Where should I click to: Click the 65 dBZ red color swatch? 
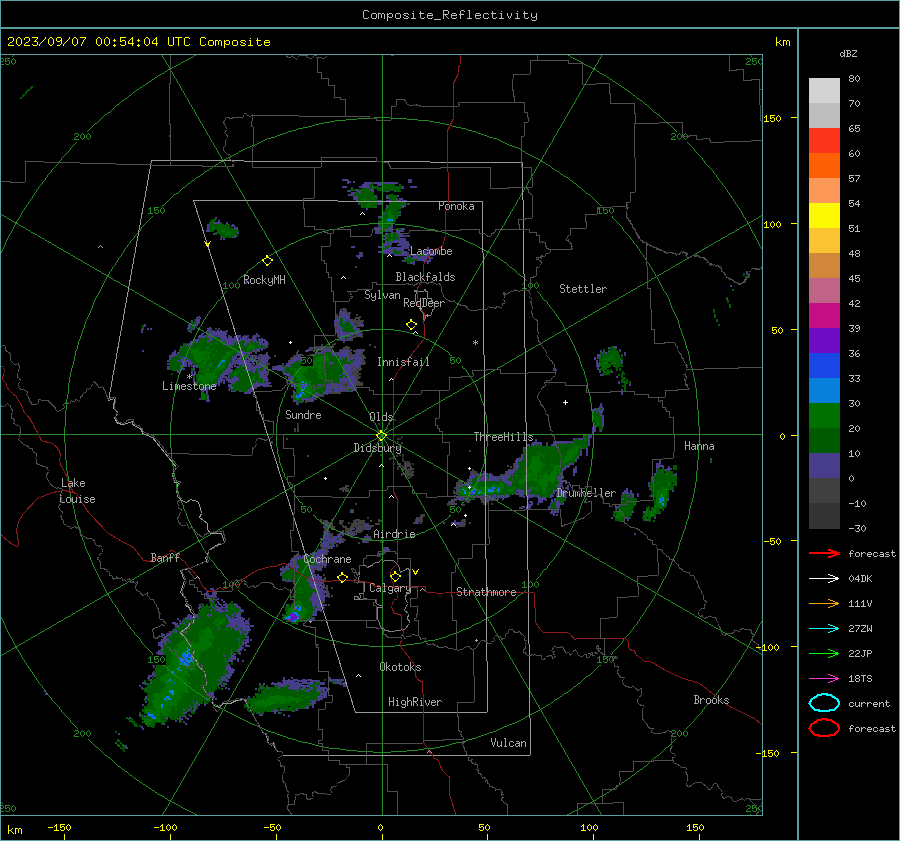pyautogui.click(x=824, y=140)
